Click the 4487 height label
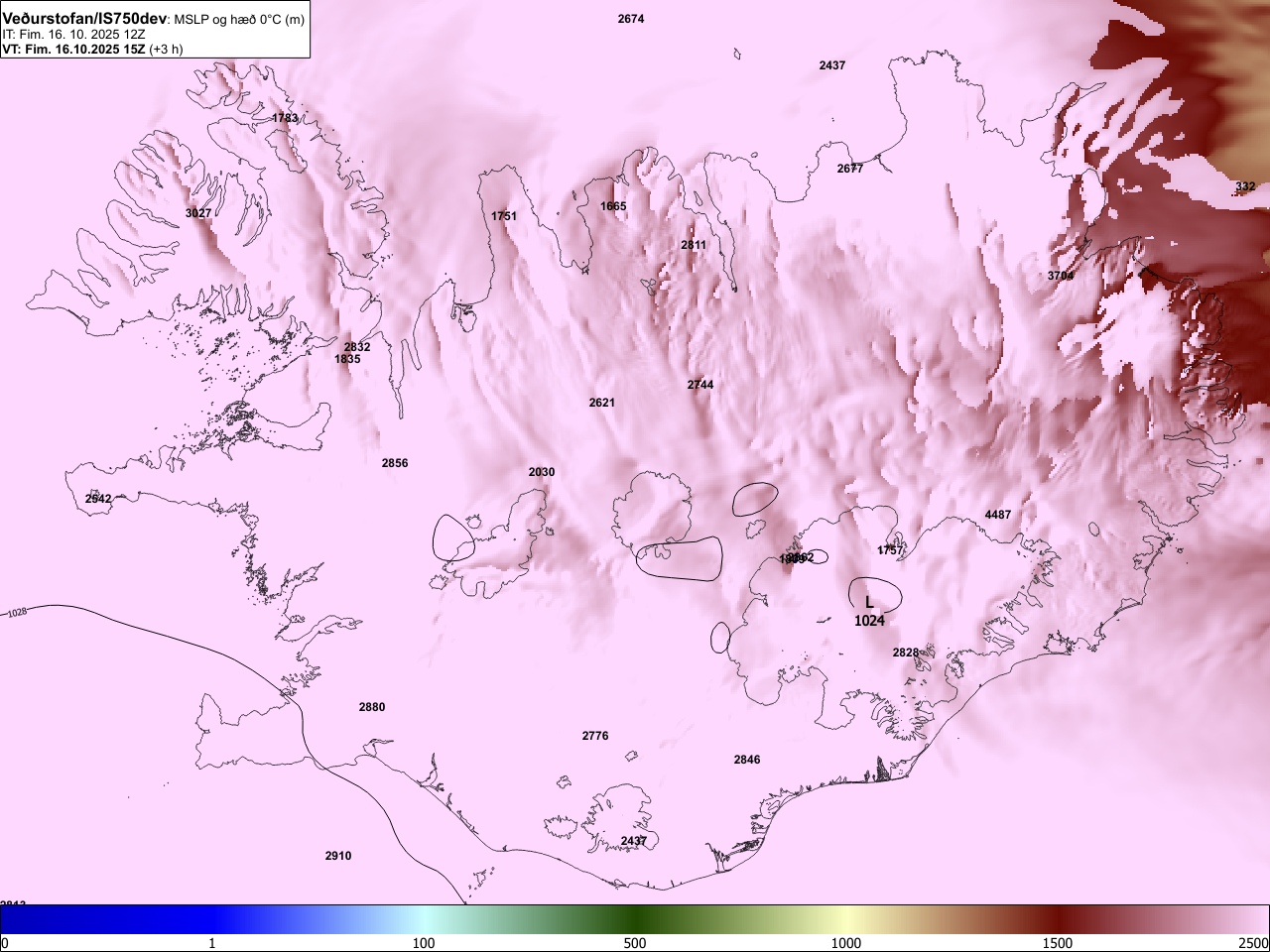Image resolution: width=1270 pixels, height=952 pixels. pyautogui.click(x=998, y=515)
